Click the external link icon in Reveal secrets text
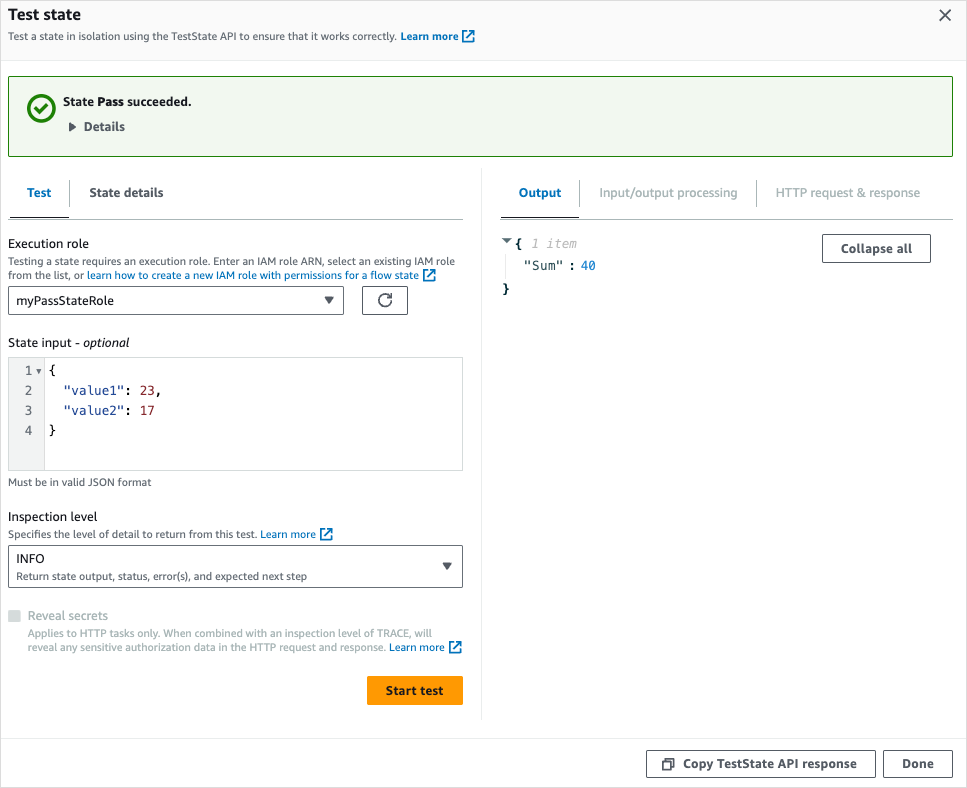967x788 pixels. (x=456, y=647)
